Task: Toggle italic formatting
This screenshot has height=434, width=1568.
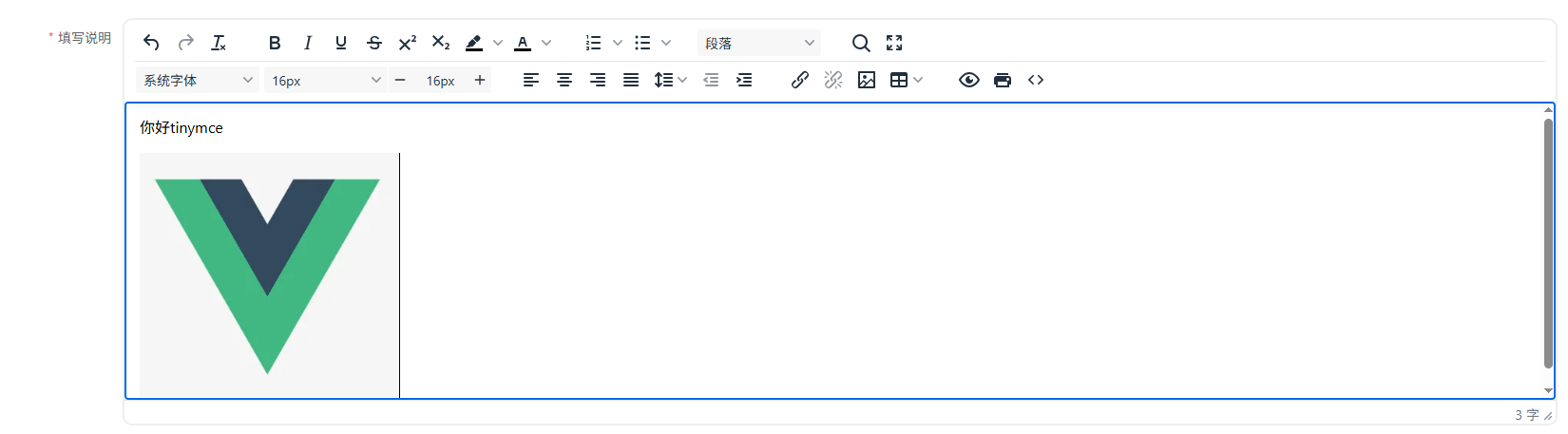Action: [x=308, y=43]
